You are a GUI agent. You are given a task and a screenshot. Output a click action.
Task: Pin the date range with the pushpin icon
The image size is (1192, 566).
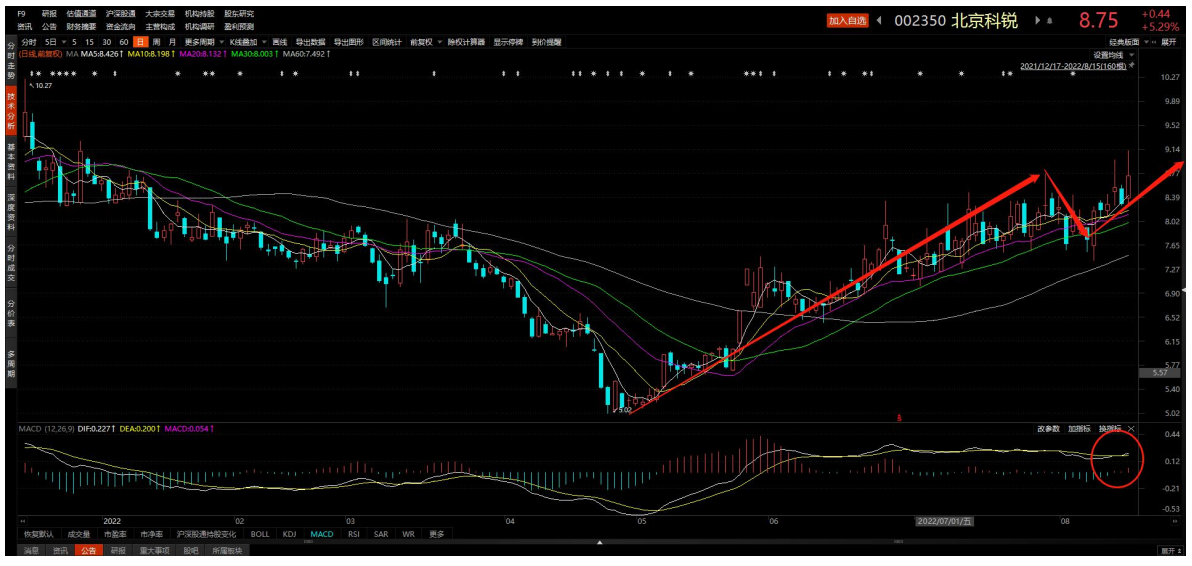point(1133,65)
